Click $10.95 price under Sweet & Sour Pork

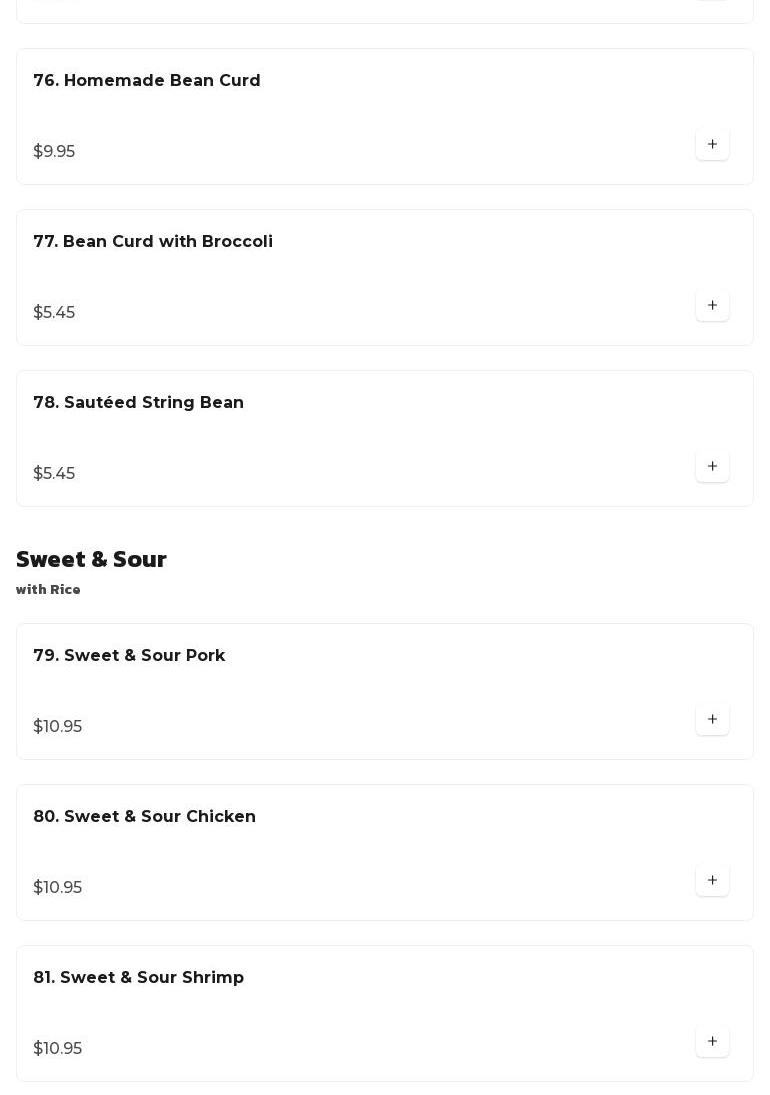click(58, 726)
